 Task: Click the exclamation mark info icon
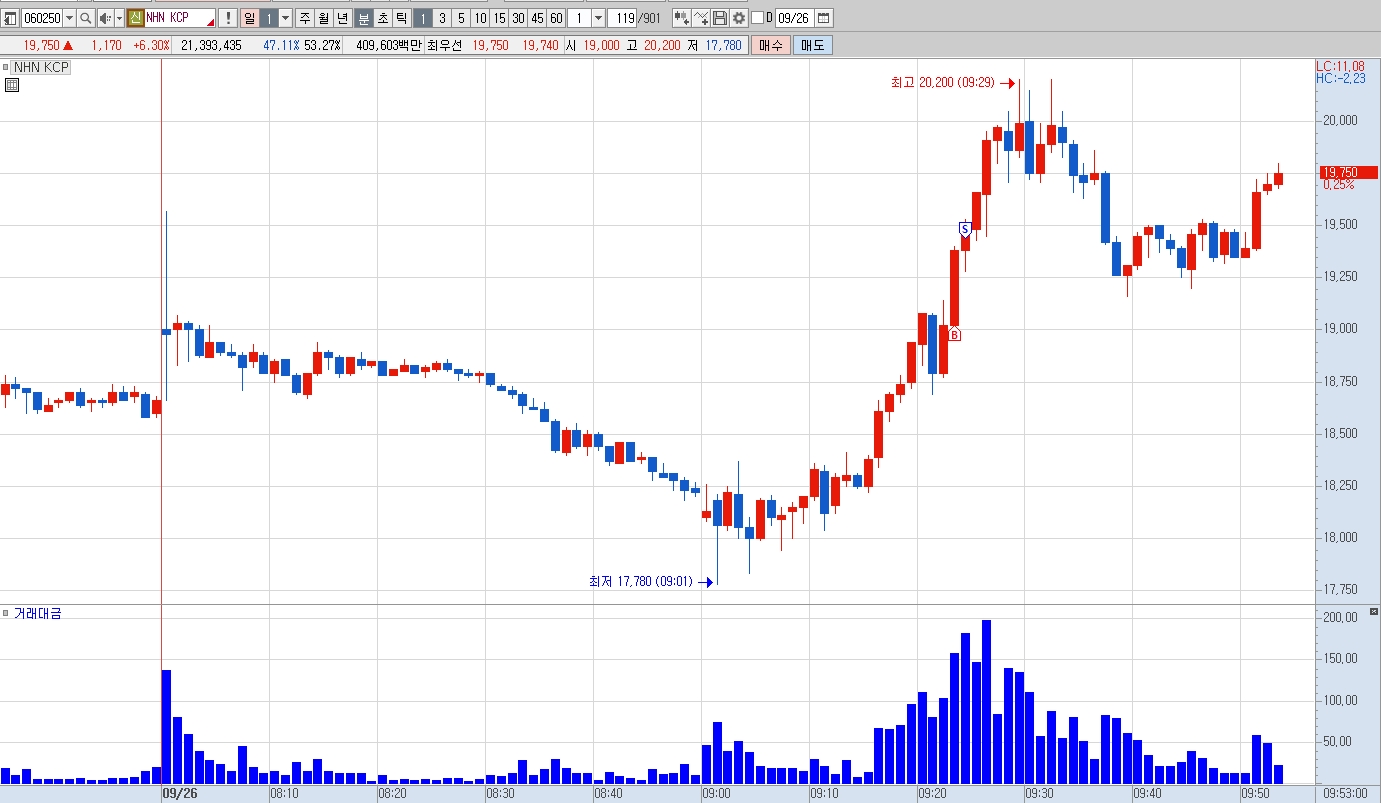coord(228,18)
